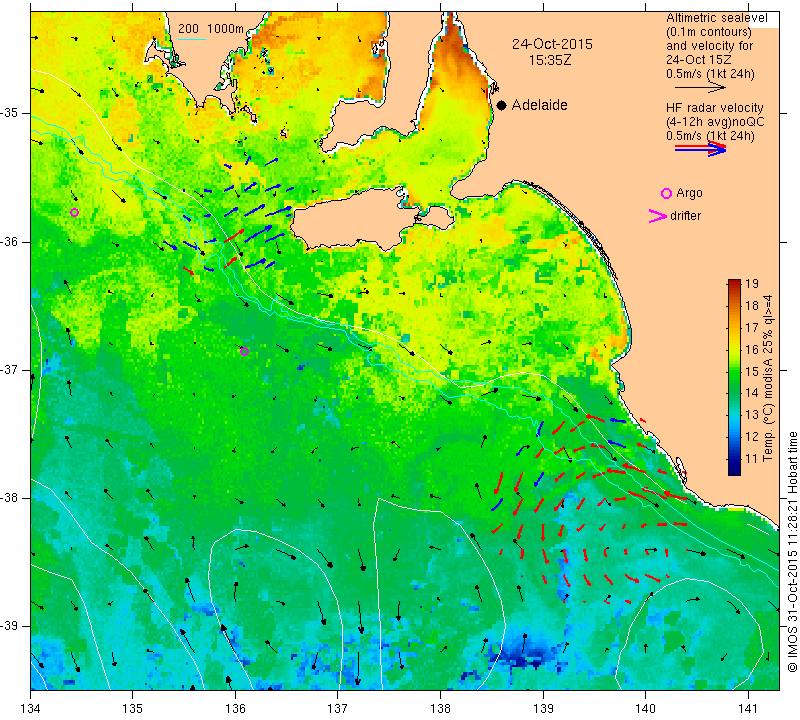This screenshot has height=720, width=800.
Task: Click the latitude label -35
Action: point(11,113)
